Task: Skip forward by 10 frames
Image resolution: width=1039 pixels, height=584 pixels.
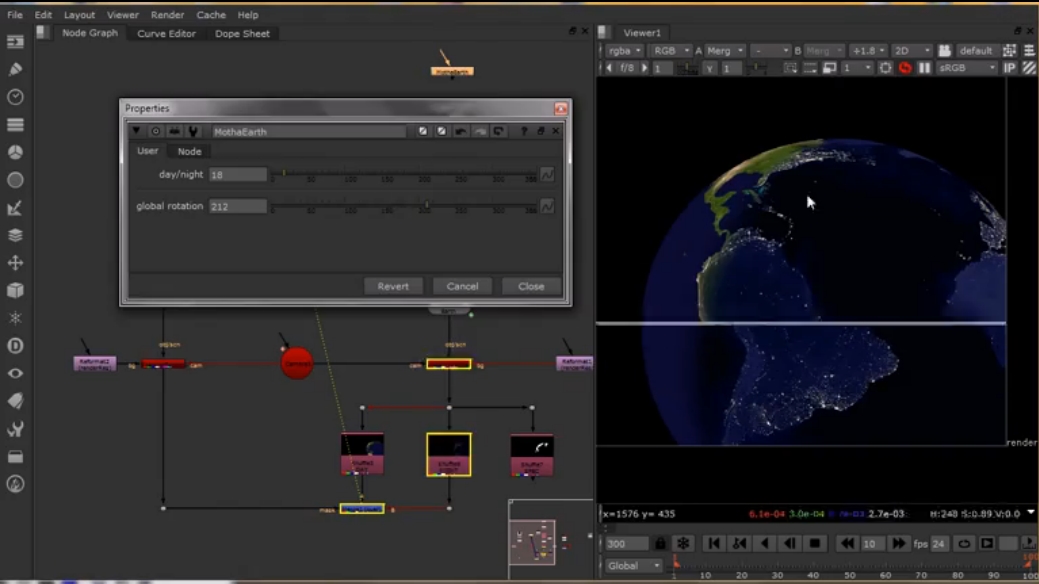Action: coord(898,544)
